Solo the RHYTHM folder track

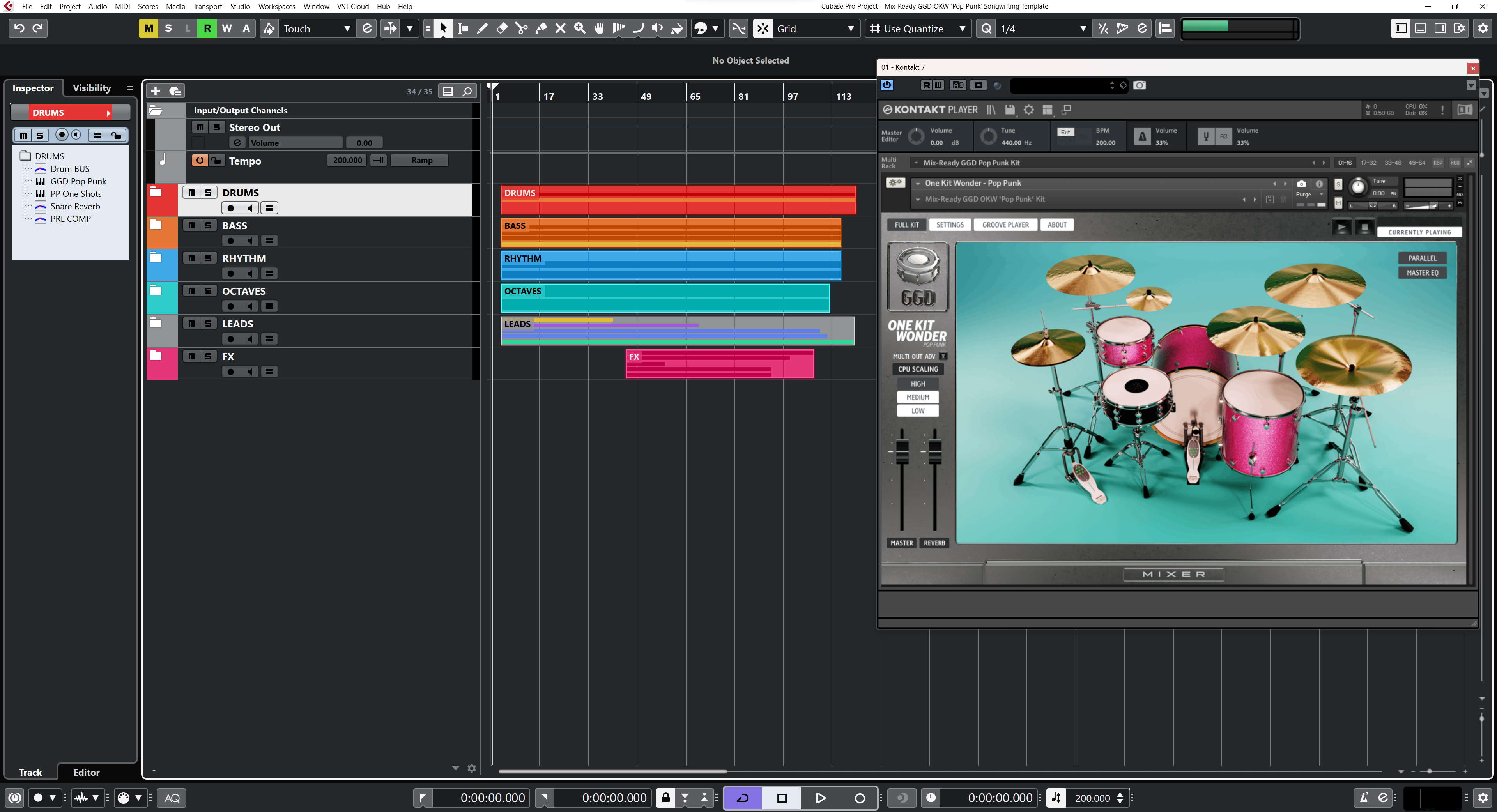208,258
